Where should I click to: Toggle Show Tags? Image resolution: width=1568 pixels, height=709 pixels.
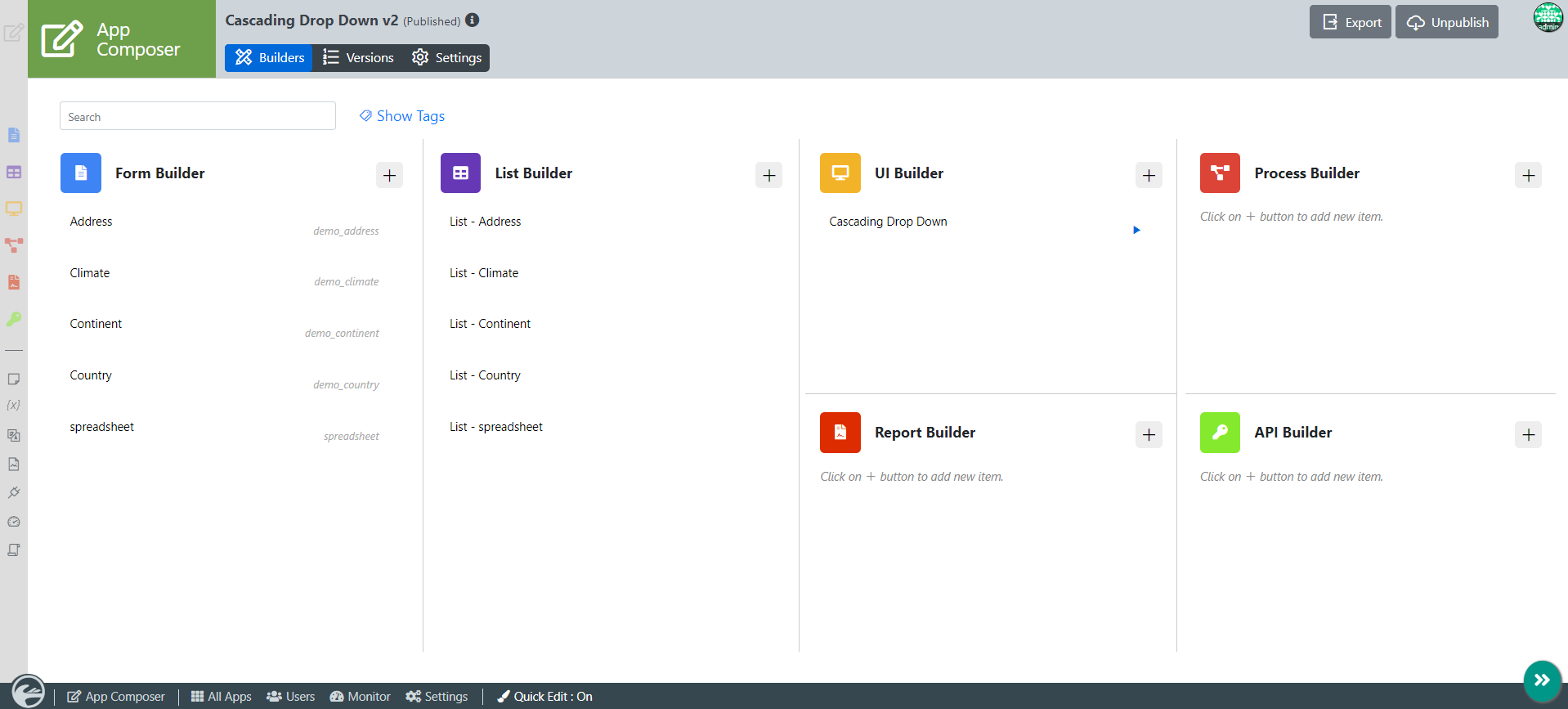402,116
